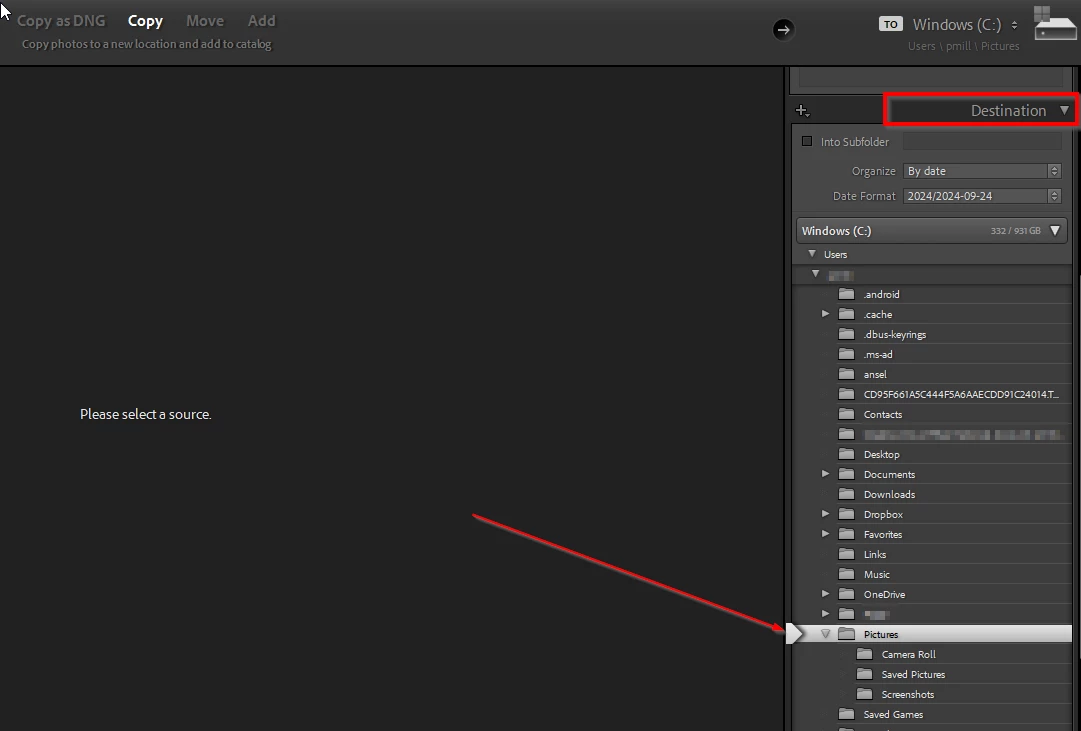Click the Links folder icon
Viewport: 1081px width, 731px height.
847,554
